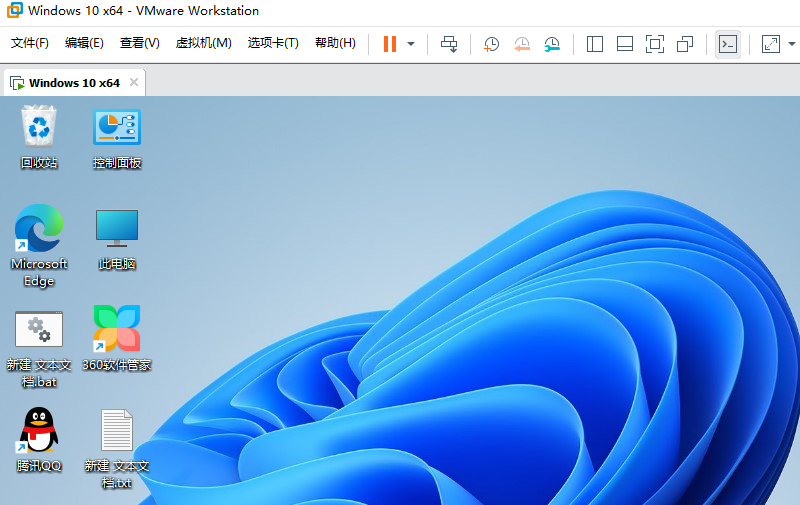The width and height of the screenshot is (800, 505).
Task: Revert to the previous snapshot icon
Action: click(521, 44)
